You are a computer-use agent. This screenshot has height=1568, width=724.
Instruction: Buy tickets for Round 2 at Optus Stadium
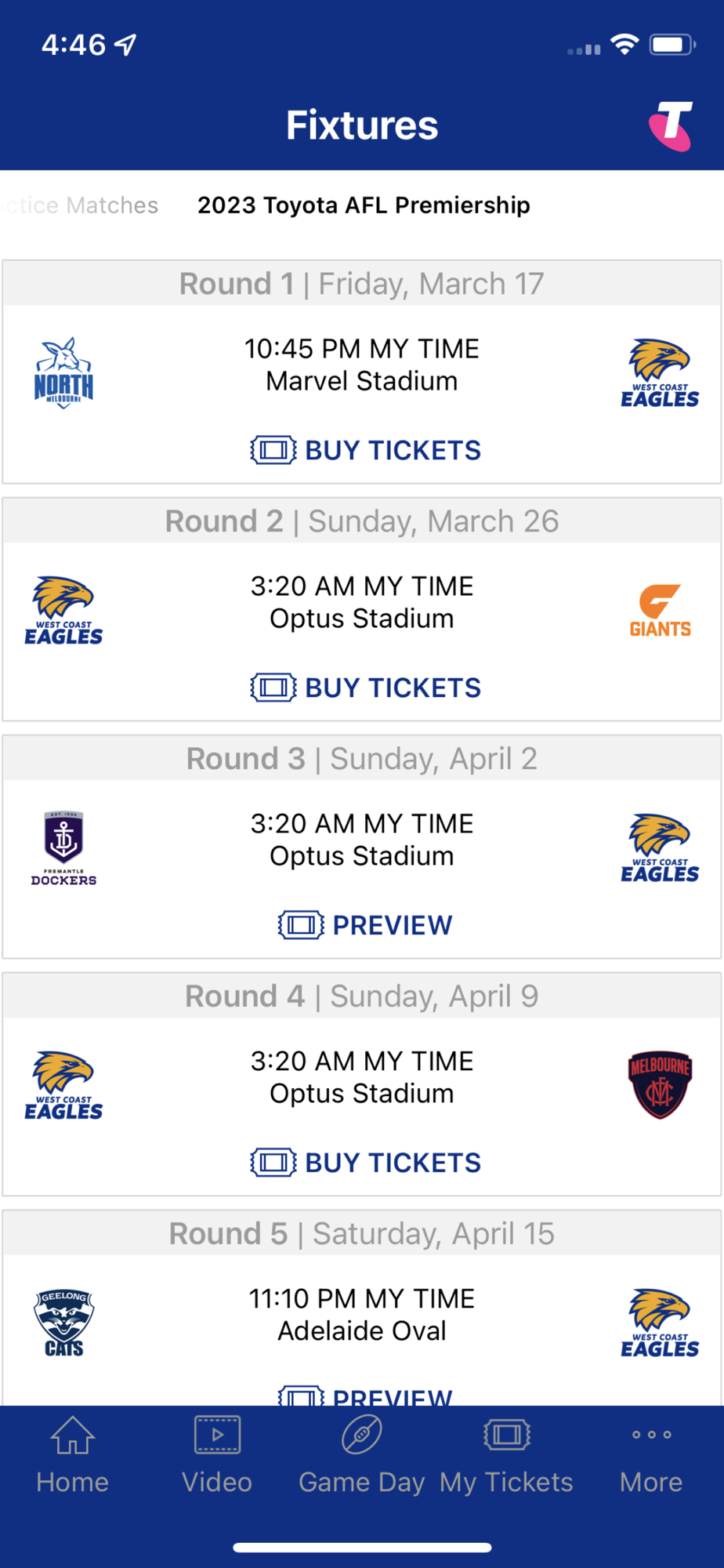365,688
